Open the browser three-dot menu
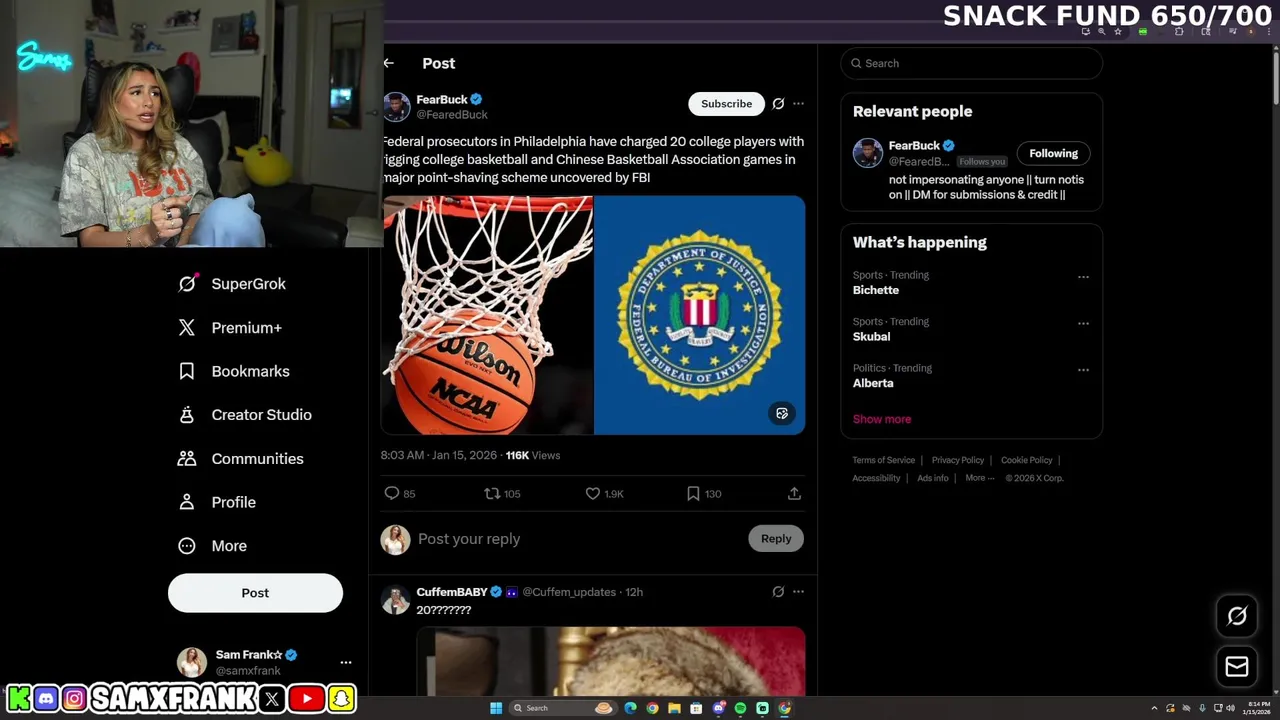This screenshot has width=1280, height=720. point(1268,32)
